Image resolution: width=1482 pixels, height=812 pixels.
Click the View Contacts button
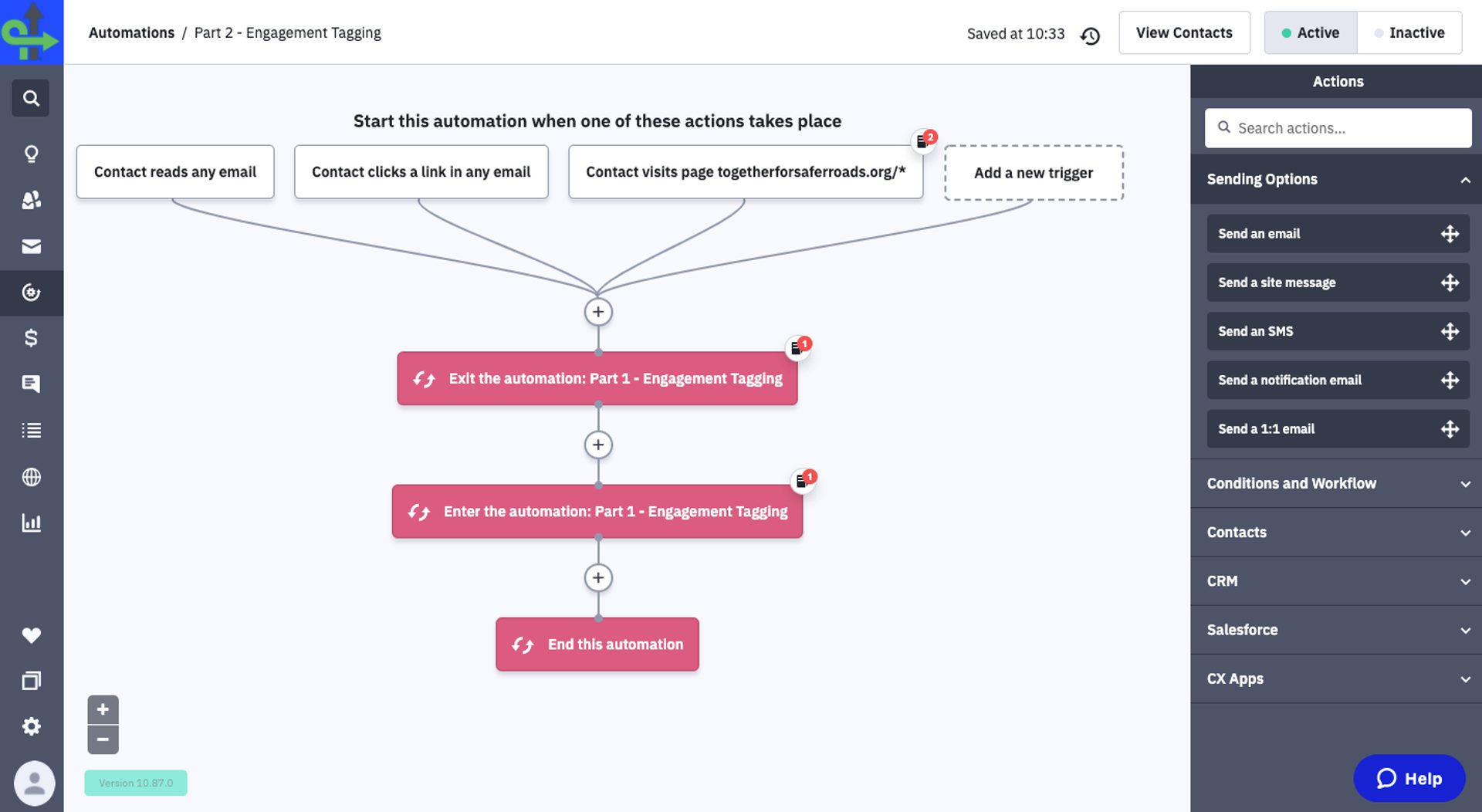coord(1184,32)
